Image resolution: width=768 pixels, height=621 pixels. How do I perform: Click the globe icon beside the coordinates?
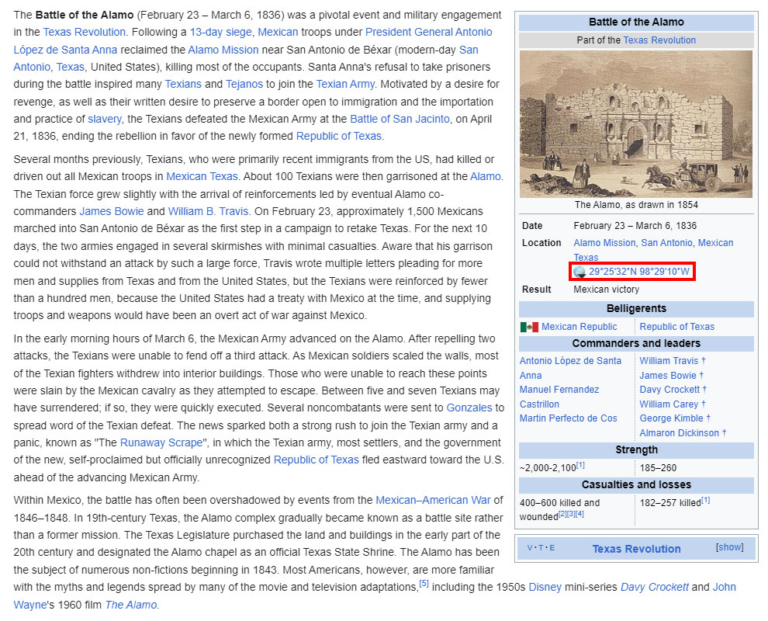click(580, 272)
